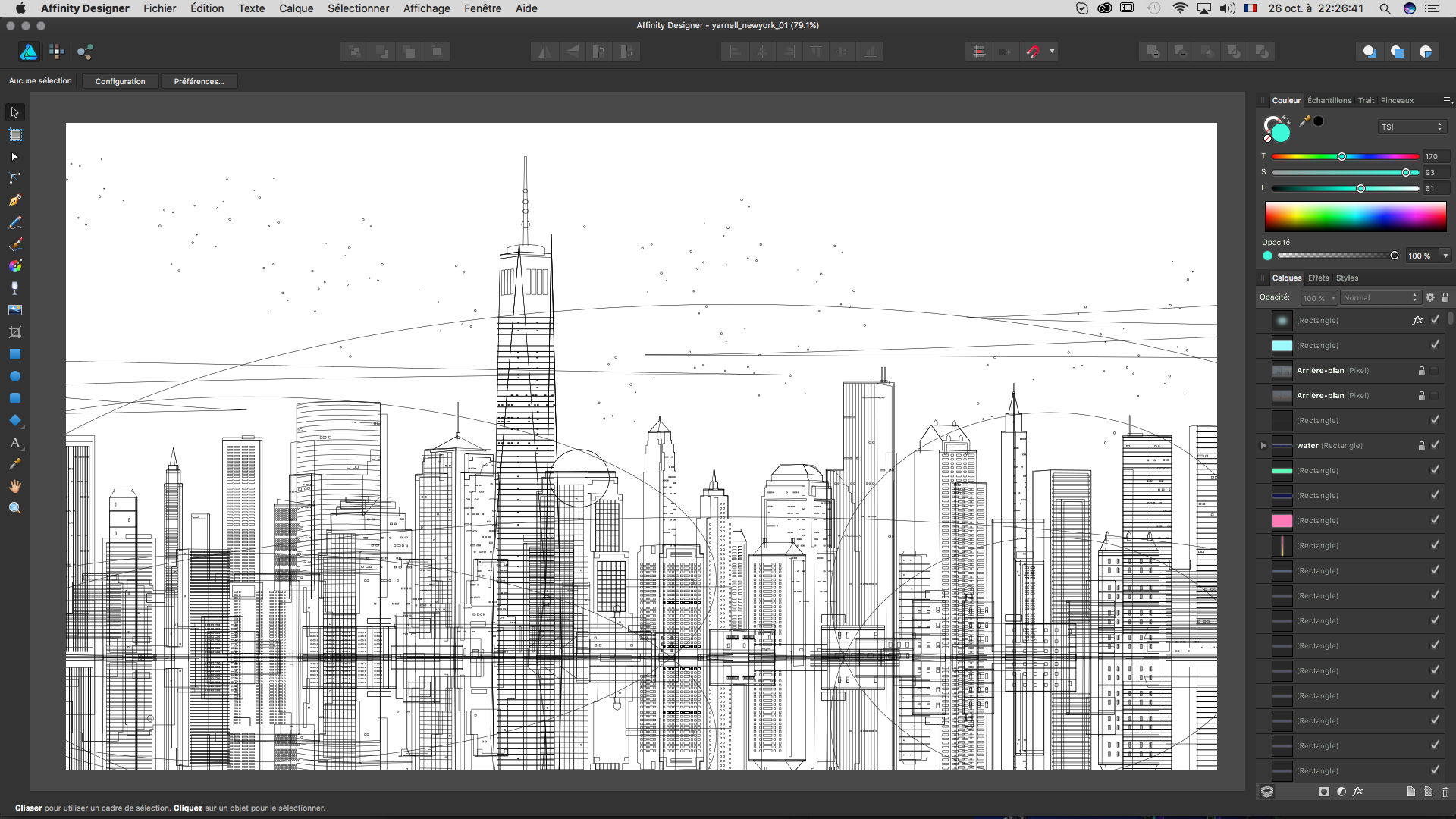The image size is (1456, 819).
Task: Pick the Artistic Text tool
Action: point(14,442)
